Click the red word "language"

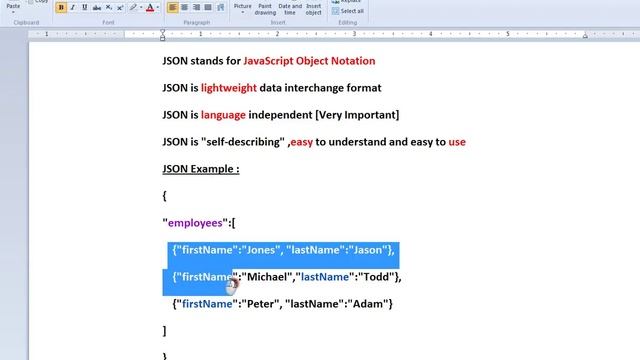(x=223, y=115)
